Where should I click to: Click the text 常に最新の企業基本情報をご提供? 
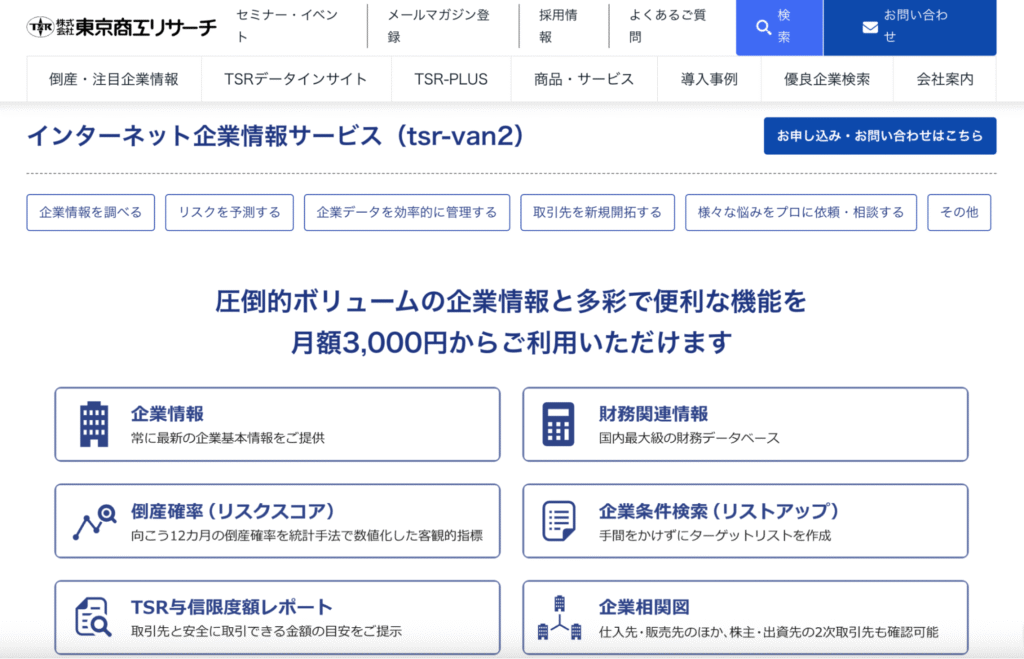(227, 438)
